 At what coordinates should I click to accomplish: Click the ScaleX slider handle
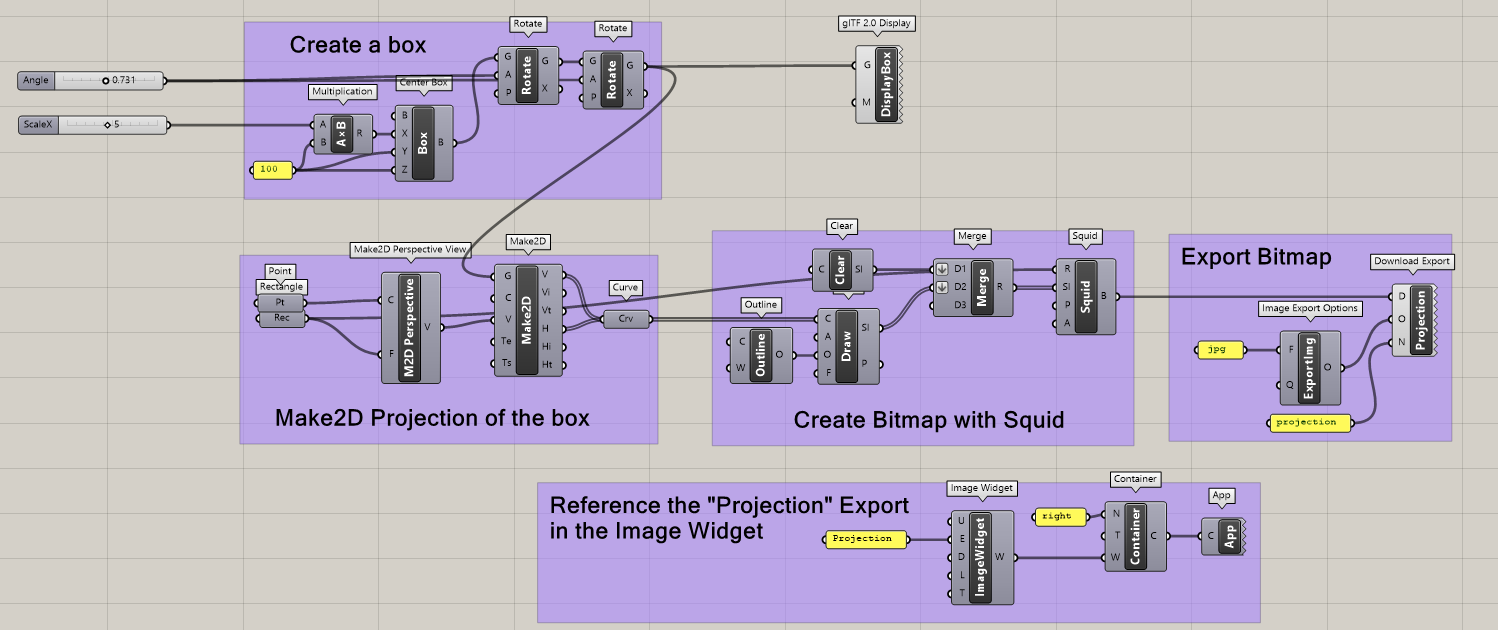[x=106, y=125]
